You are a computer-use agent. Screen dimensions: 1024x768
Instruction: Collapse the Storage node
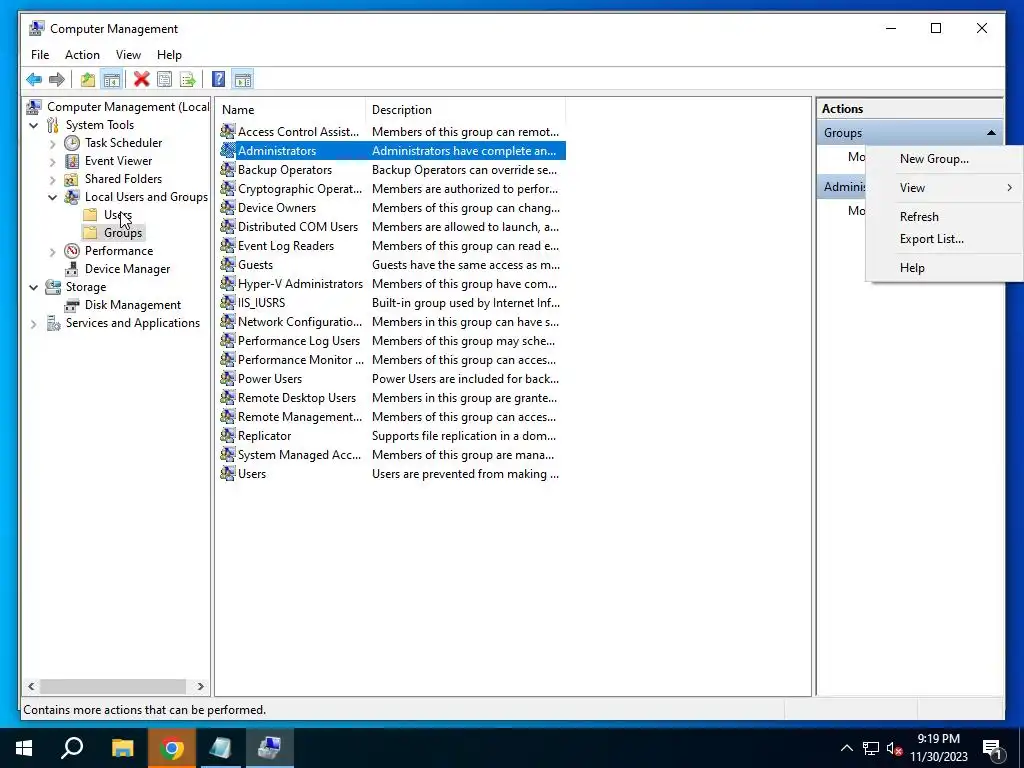coord(33,287)
